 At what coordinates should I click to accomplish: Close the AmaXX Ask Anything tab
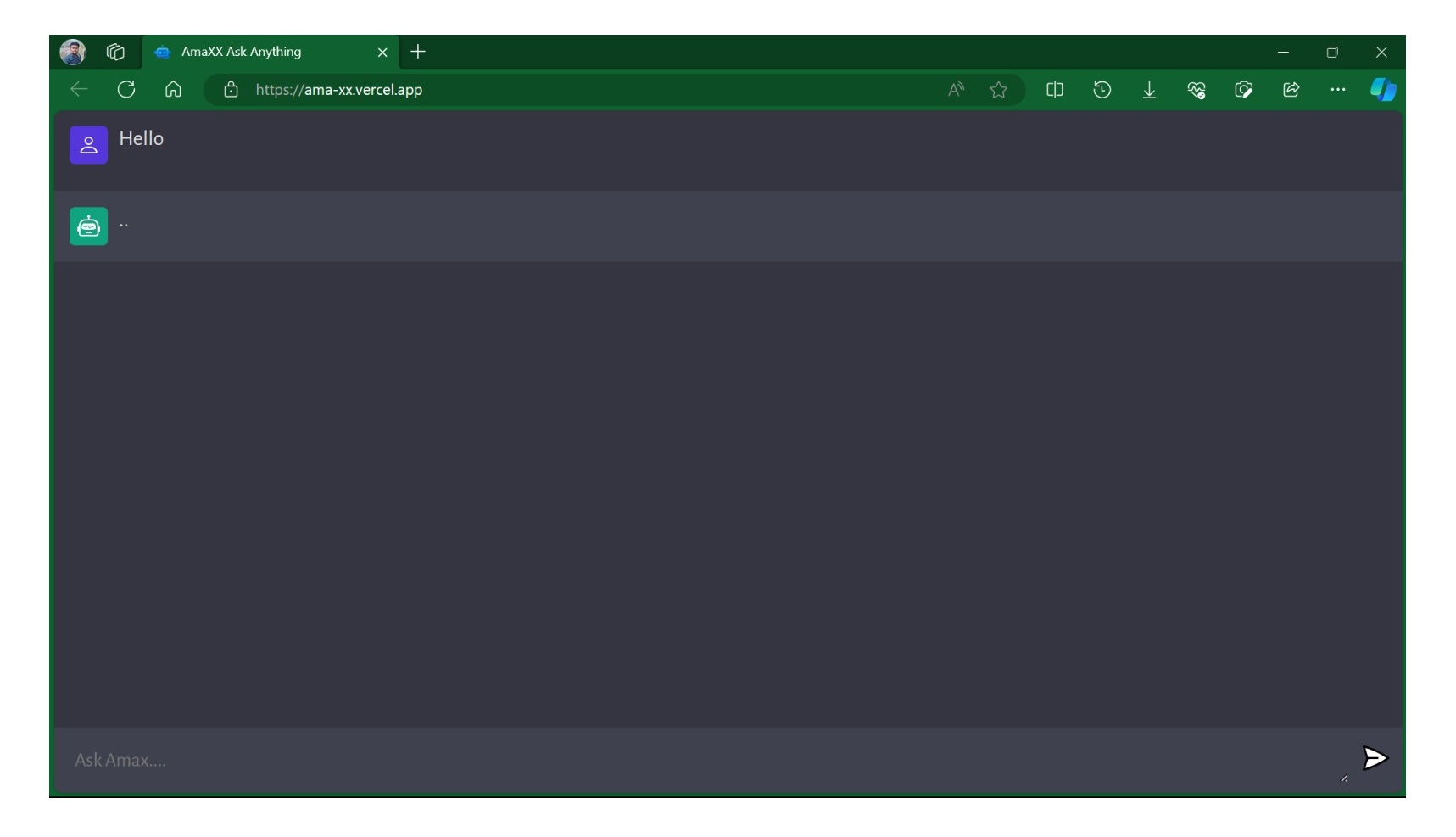tap(382, 53)
